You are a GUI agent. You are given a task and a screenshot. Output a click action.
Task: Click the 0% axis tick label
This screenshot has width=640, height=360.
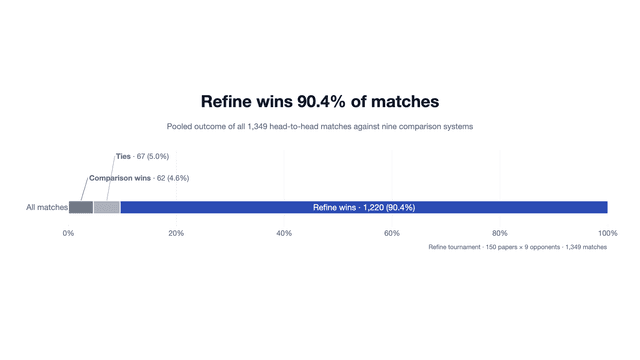click(x=68, y=233)
